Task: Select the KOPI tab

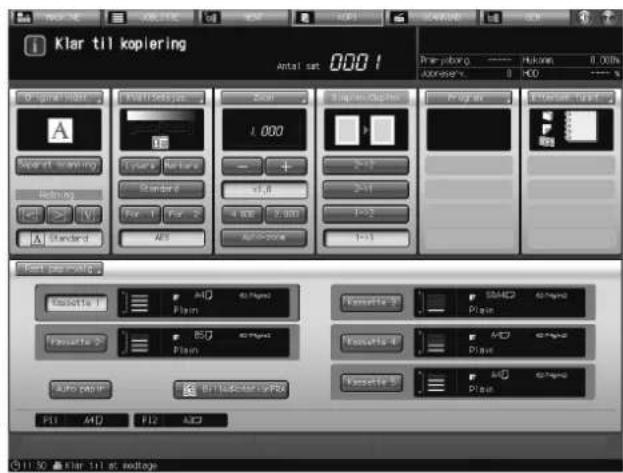Action: click(338, 17)
